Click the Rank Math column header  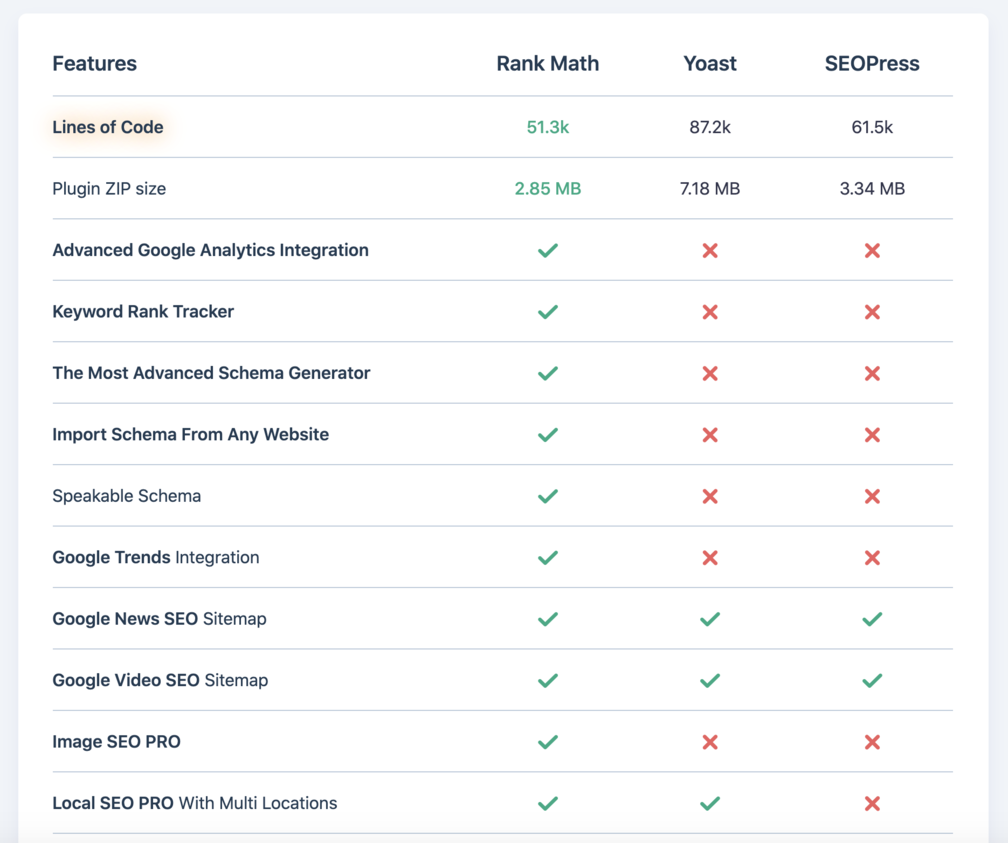pyautogui.click(x=548, y=64)
